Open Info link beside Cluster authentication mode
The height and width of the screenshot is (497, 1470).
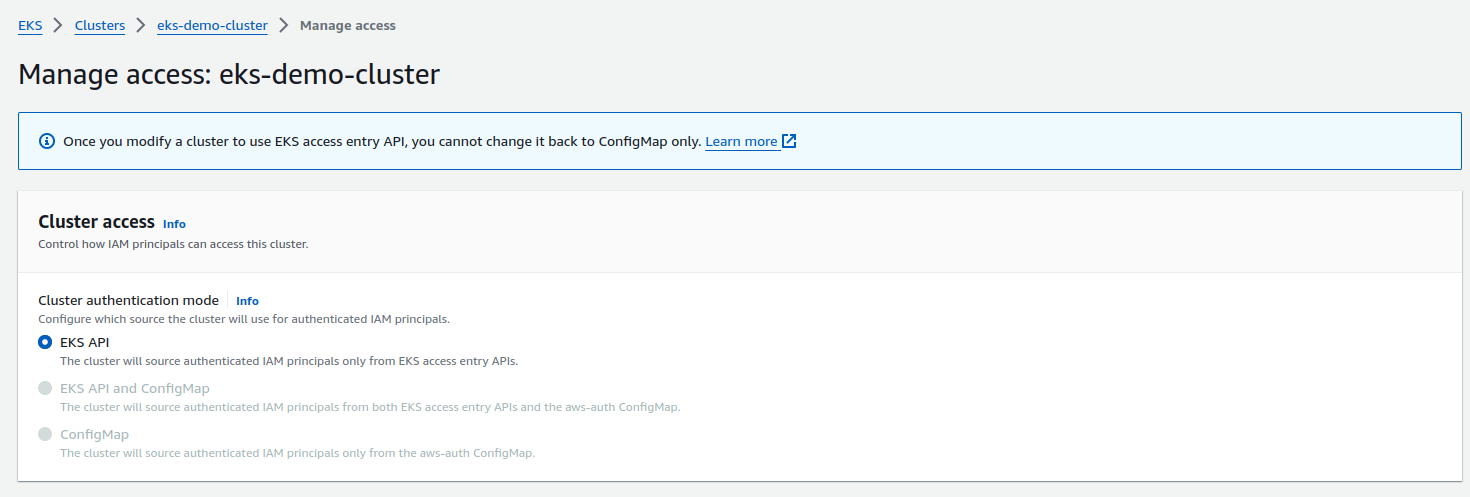coord(247,301)
